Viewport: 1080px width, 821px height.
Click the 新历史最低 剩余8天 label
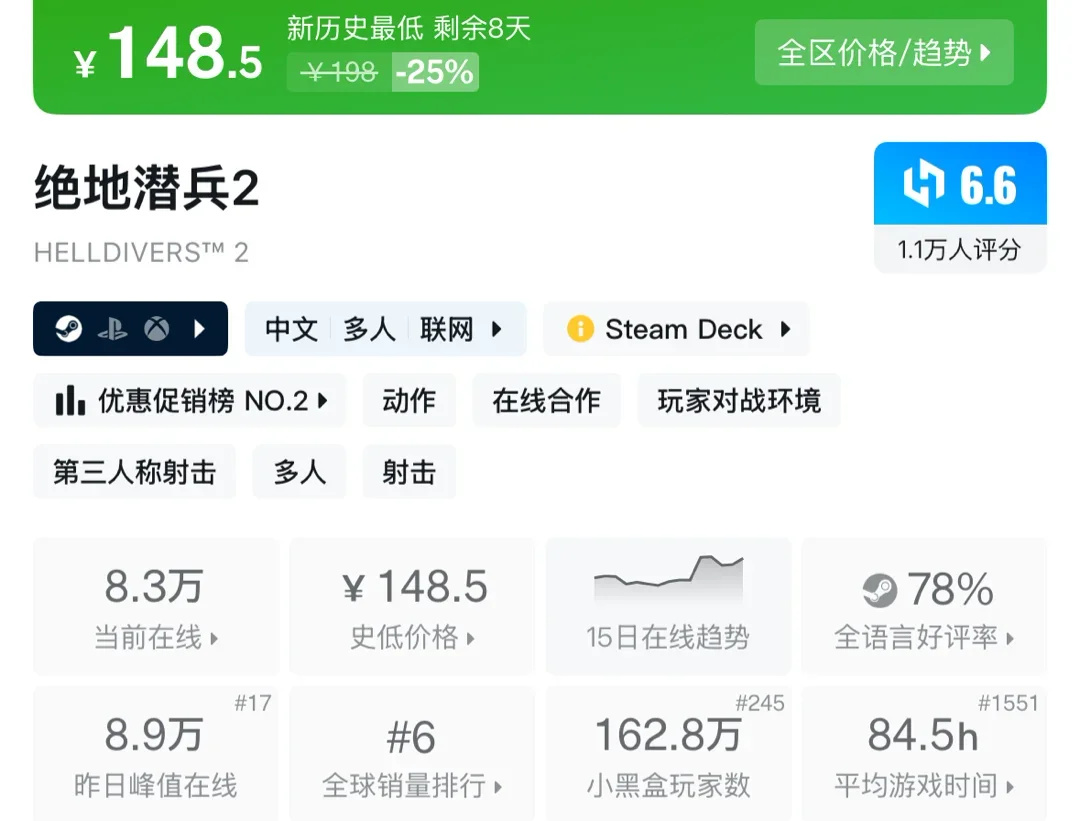pyautogui.click(x=409, y=28)
